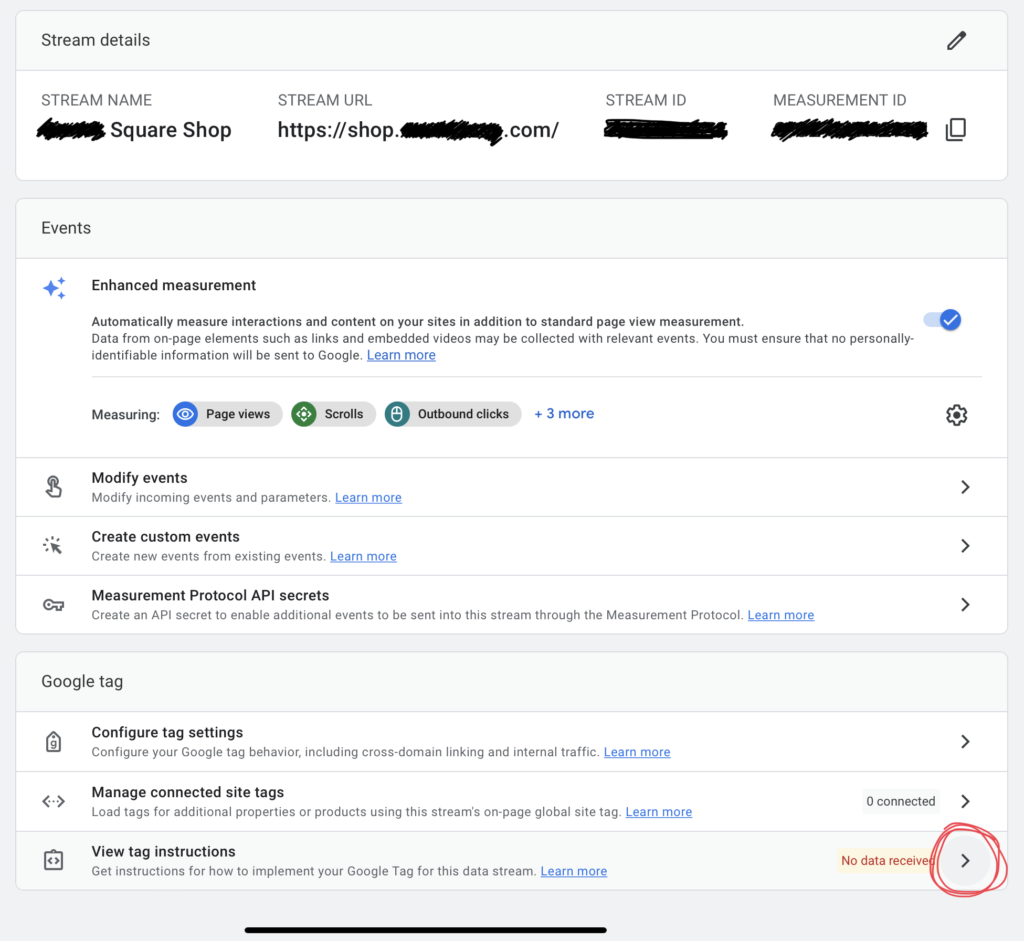Open View tag instructions chevron arrow
This screenshot has height=941, width=1024.
pyautogui.click(x=965, y=861)
